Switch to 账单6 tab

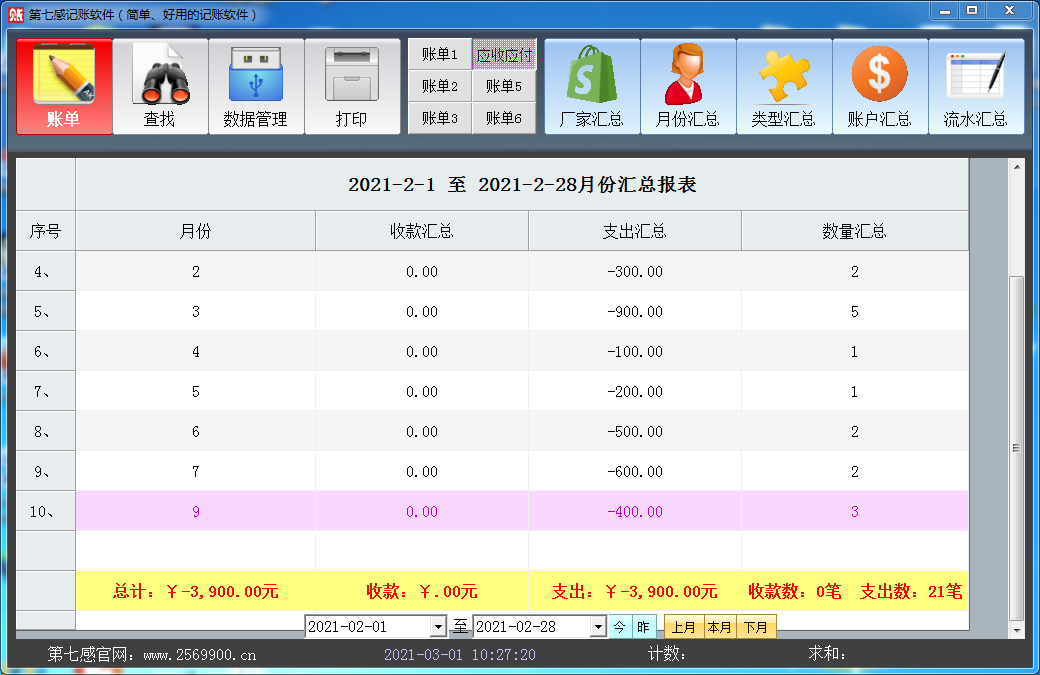click(504, 118)
